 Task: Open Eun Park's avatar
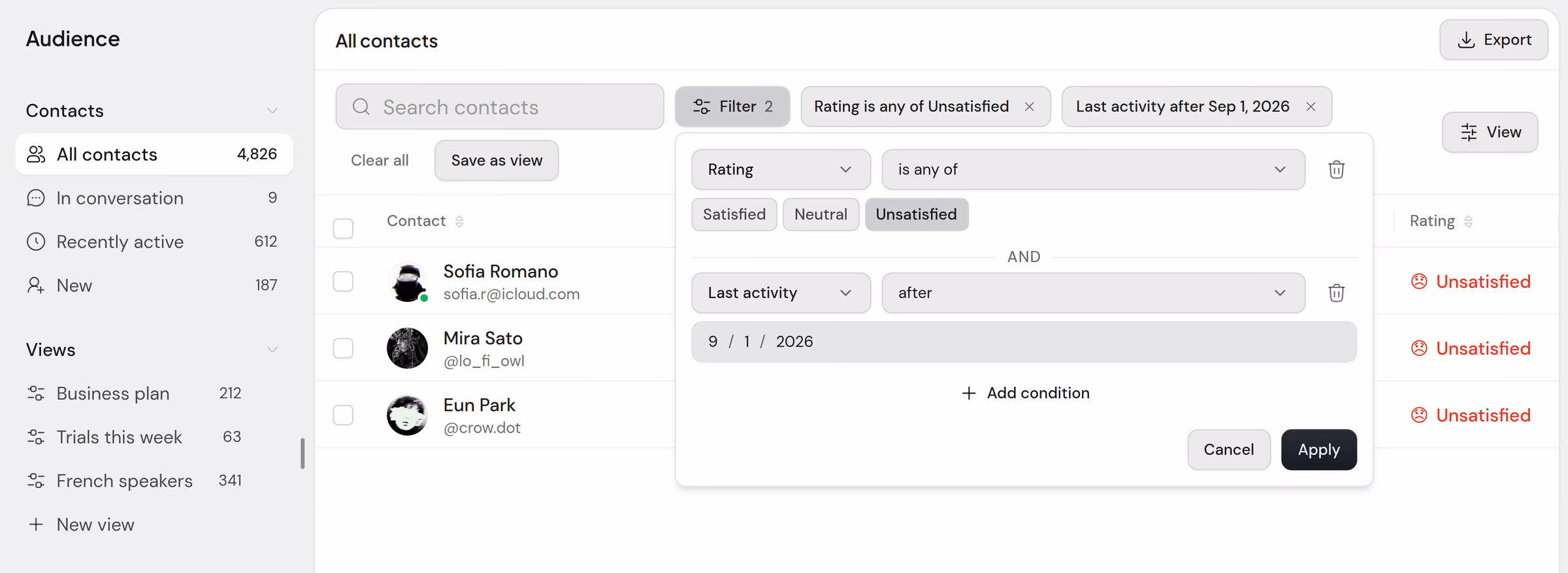tap(407, 415)
